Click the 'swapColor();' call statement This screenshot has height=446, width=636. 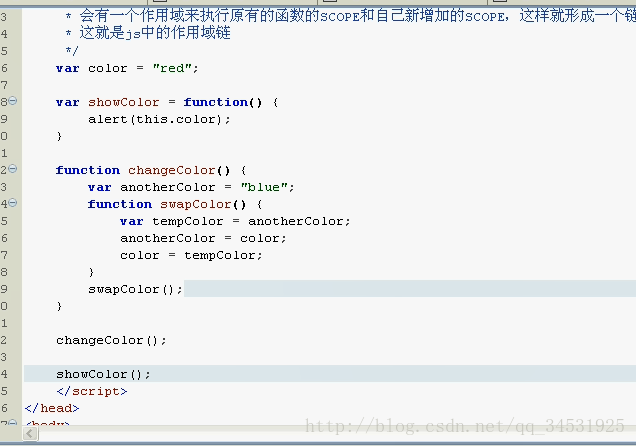coord(135,289)
